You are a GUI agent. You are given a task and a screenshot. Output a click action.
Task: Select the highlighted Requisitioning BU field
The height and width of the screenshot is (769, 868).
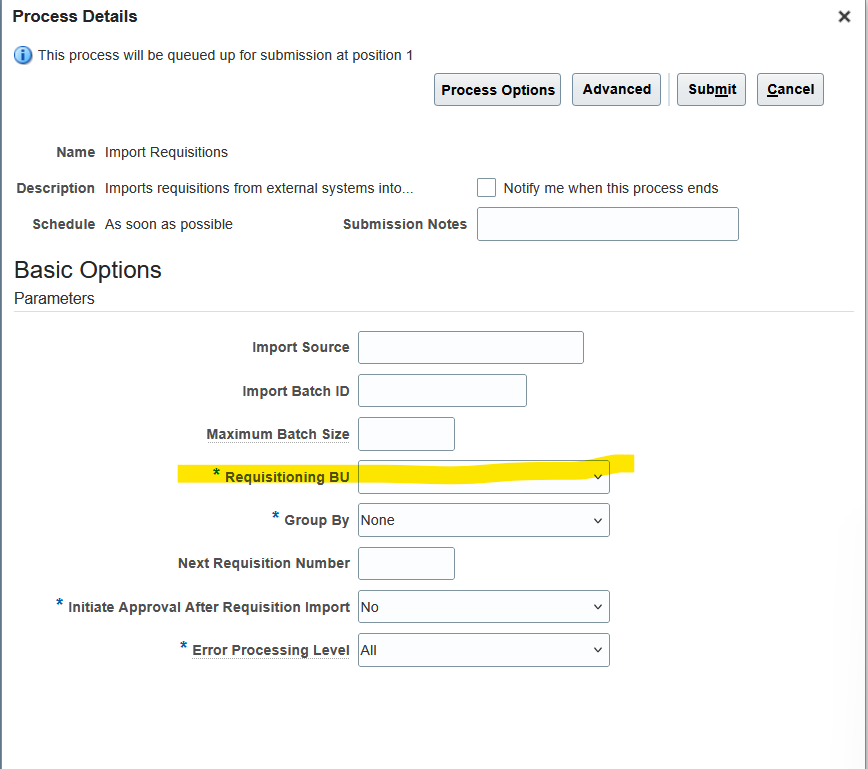click(x=483, y=476)
